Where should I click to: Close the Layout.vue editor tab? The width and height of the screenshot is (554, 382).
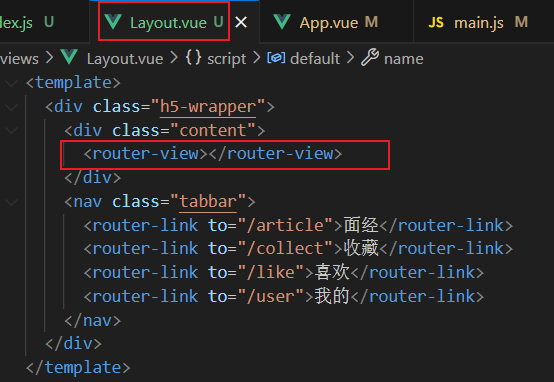pyautogui.click(x=241, y=23)
